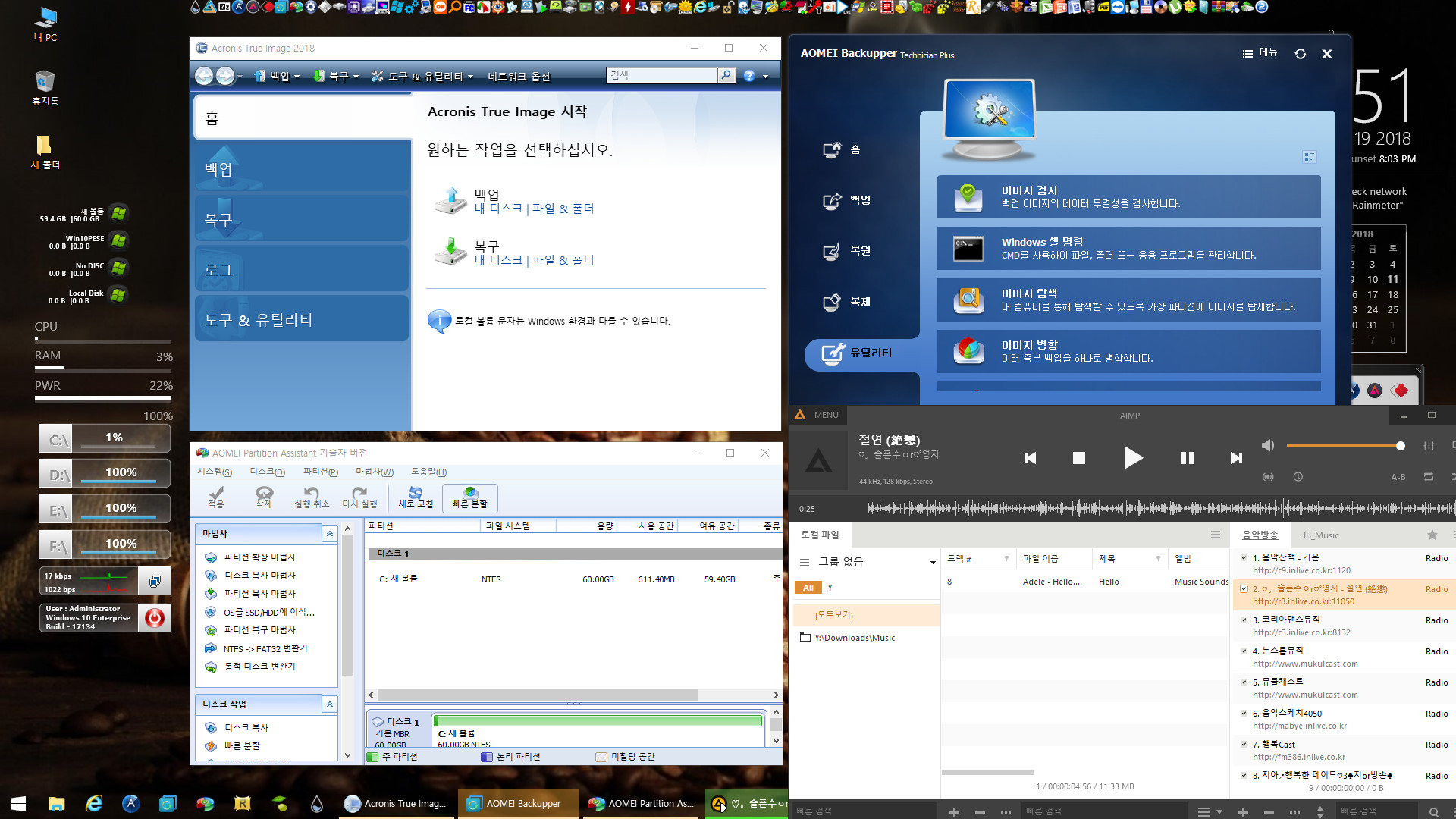The height and width of the screenshot is (819, 1456).
Task: Collapse the 디스크 작업 panel
Action: (x=330, y=704)
